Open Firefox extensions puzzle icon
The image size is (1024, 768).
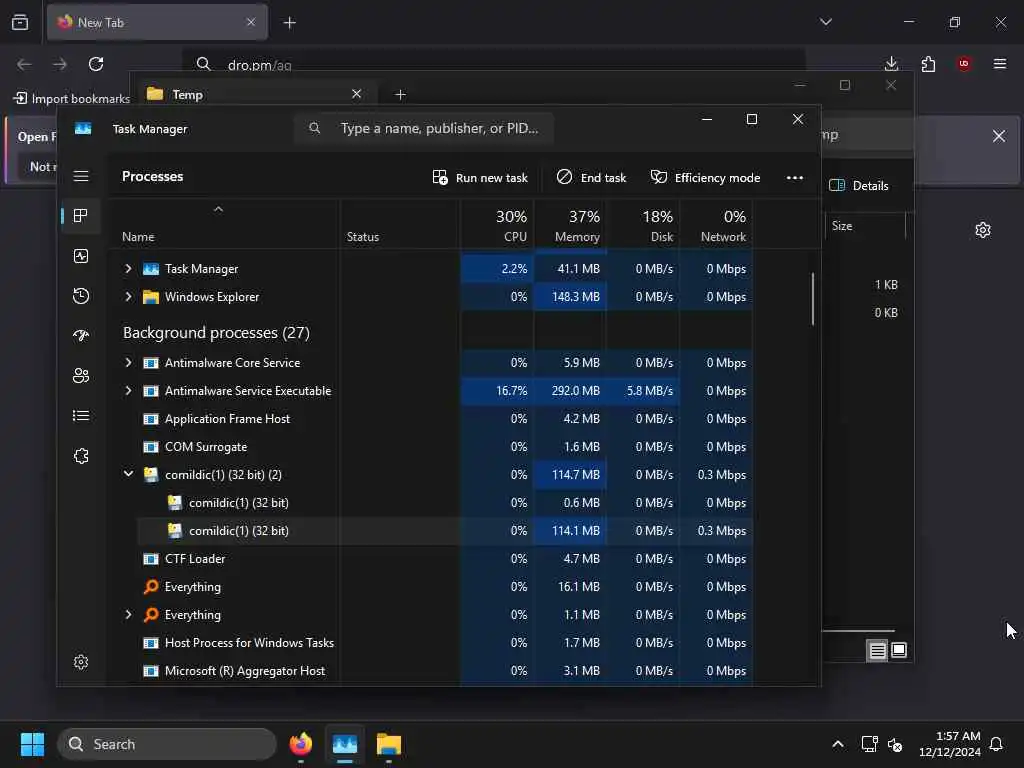pos(928,64)
